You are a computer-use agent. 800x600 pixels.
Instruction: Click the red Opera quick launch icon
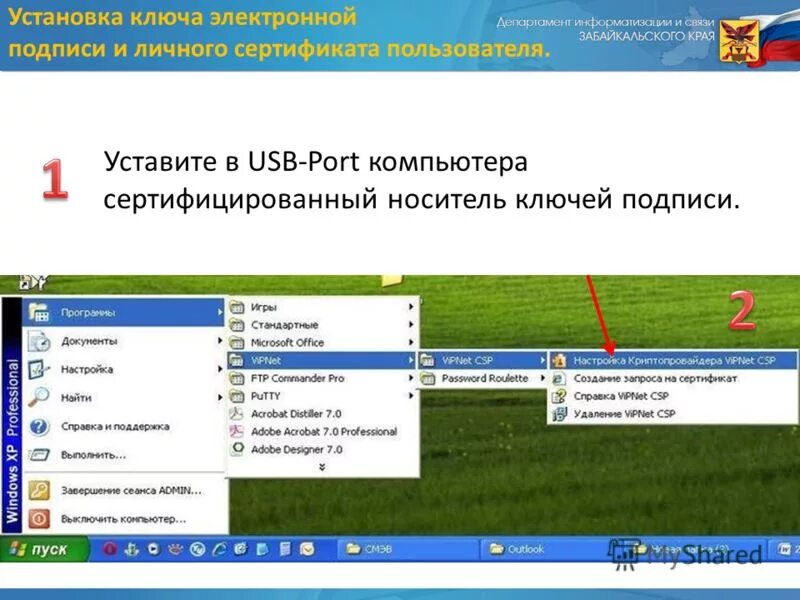tap(110, 549)
